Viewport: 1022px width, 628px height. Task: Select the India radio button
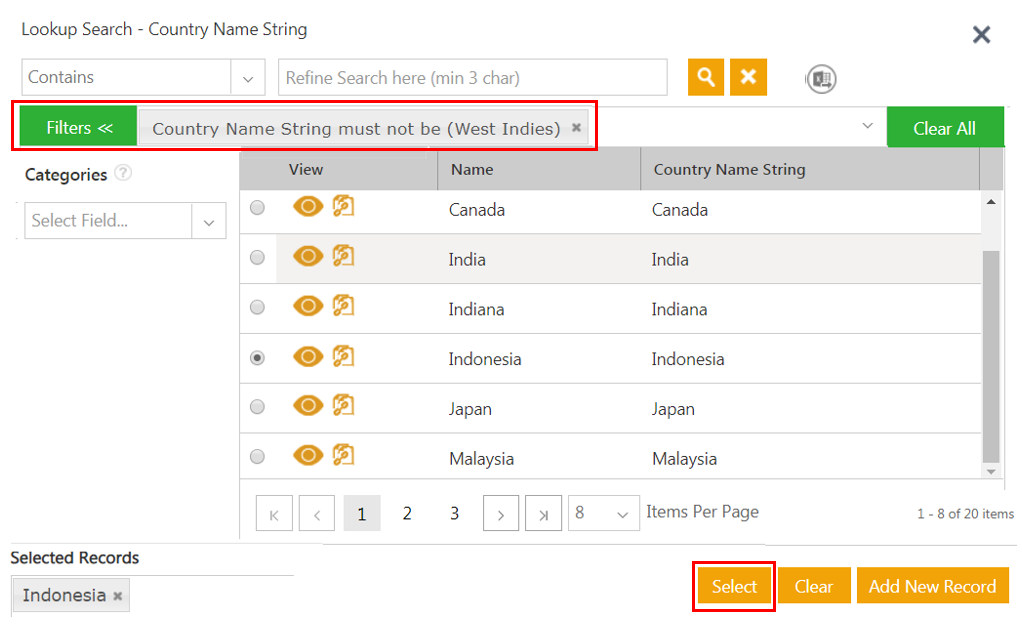coord(257,258)
